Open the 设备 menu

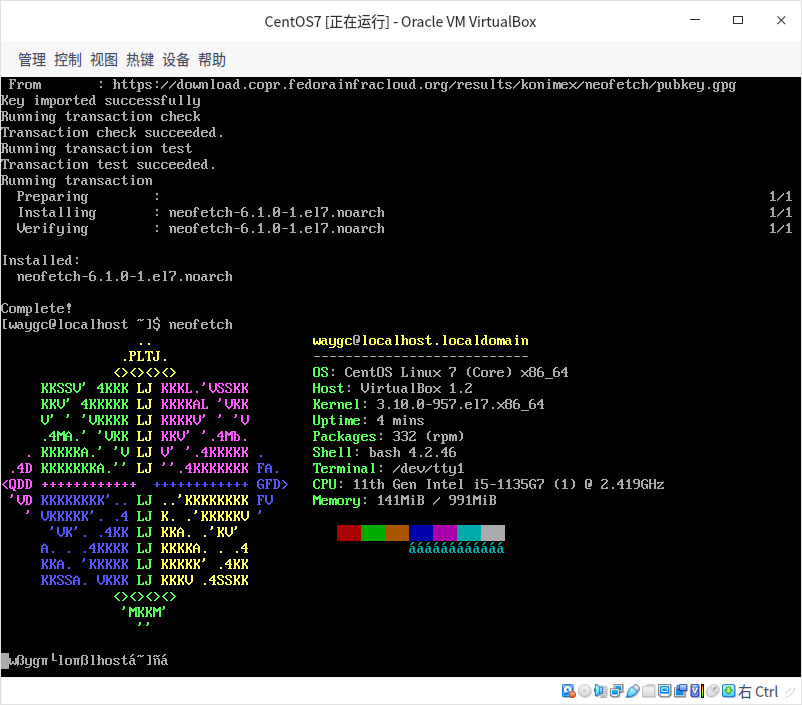[x=176, y=60]
